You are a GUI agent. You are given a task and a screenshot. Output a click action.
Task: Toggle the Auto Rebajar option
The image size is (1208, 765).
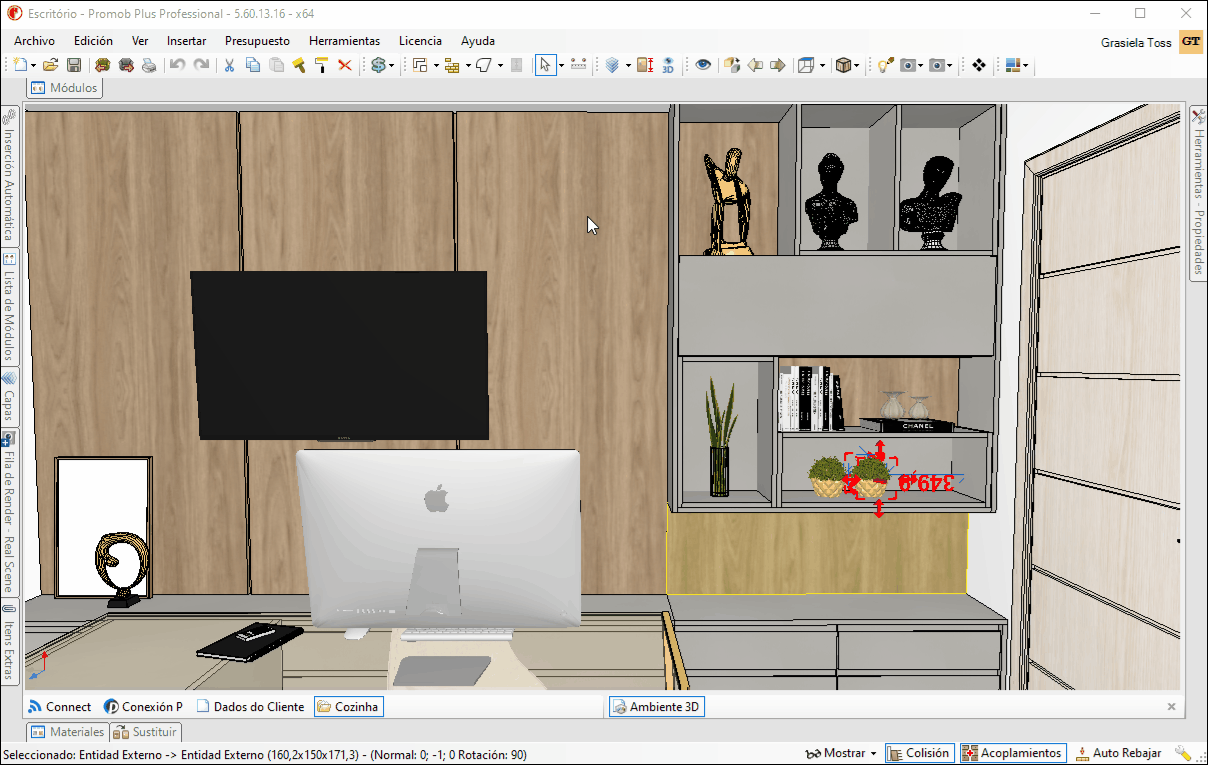click(1118, 753)
